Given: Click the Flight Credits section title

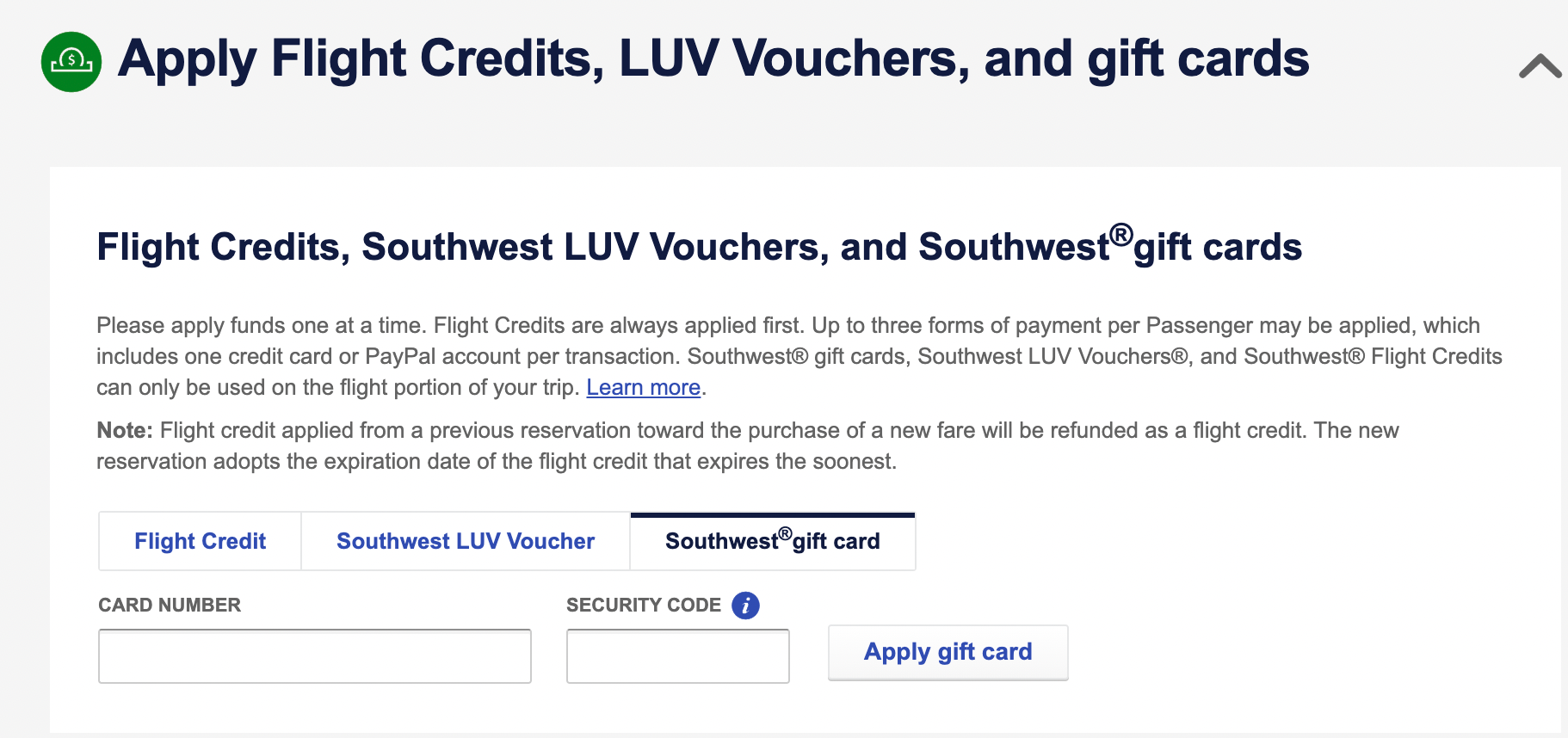Looking at the screenshot, I should pos(699,247).
